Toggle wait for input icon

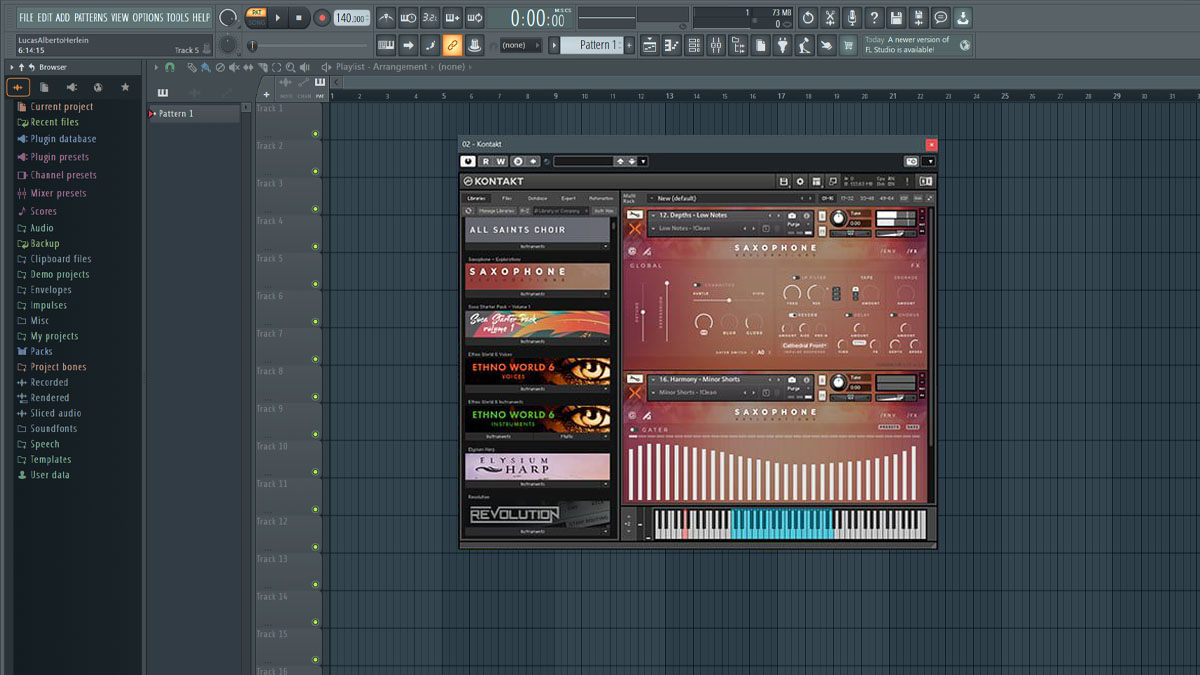coord(408,17)
